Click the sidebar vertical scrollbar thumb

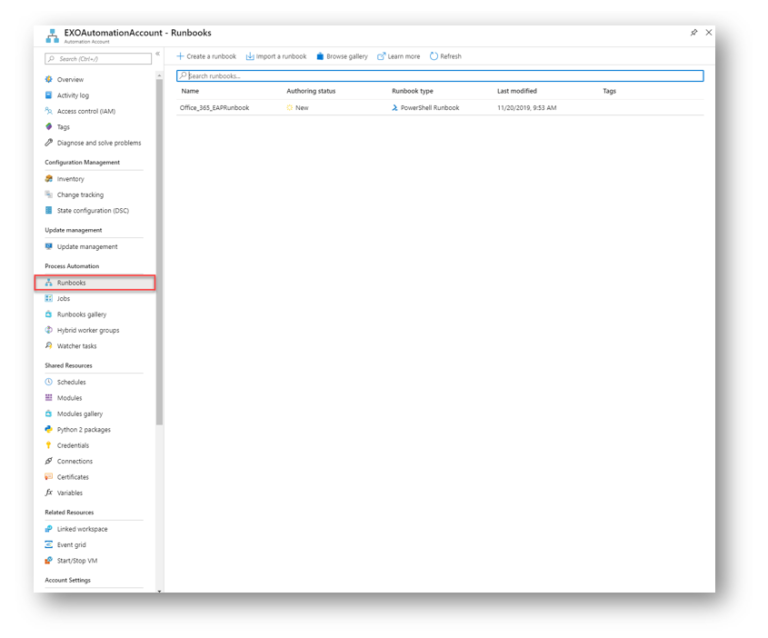tap(159, 251)
